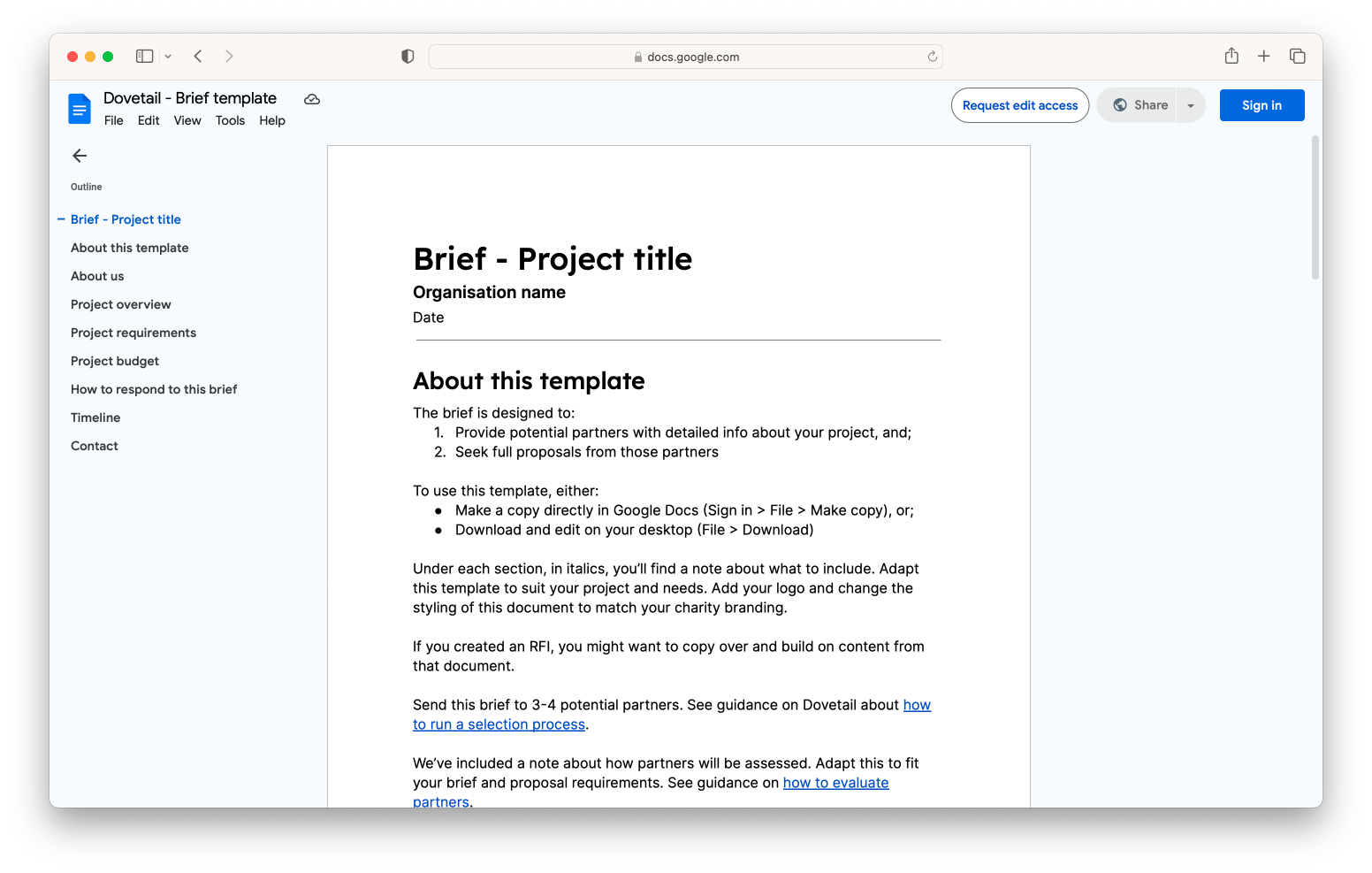The width and height of the screenshot is (1372, 873).
Task: Open the Share button dropdown arrow
Action: pos(1190,104)
